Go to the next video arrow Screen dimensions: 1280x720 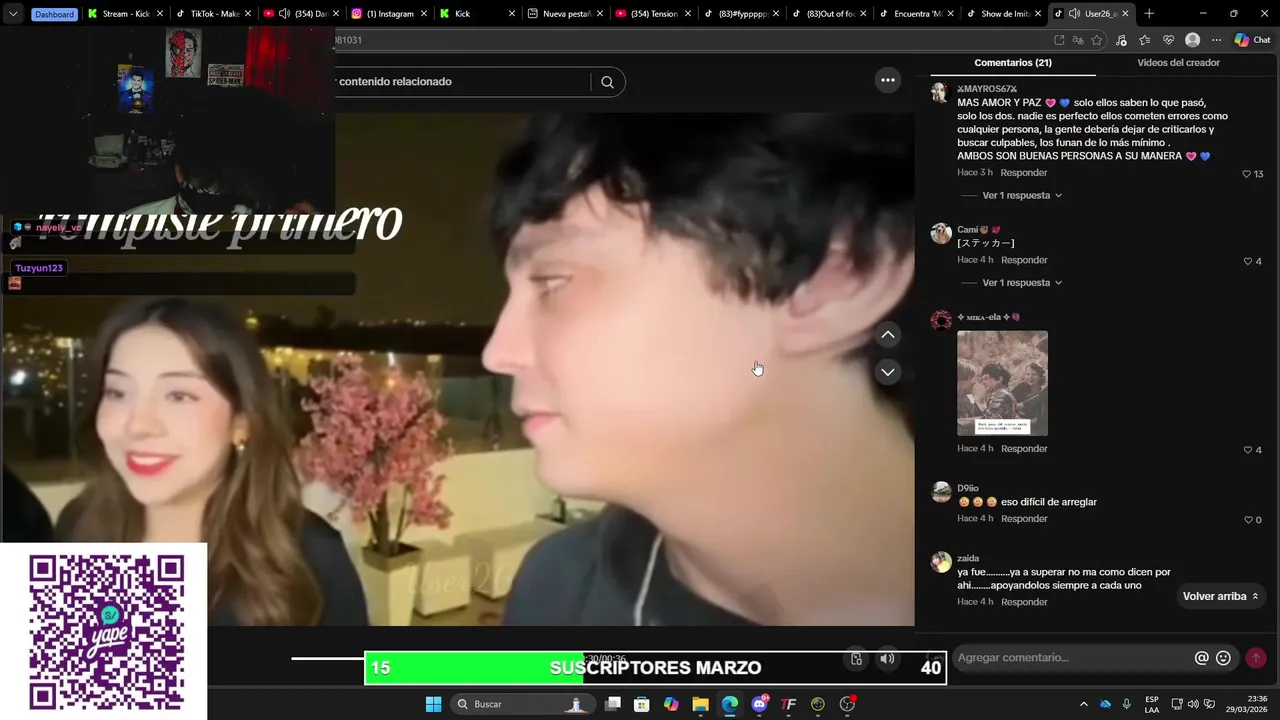coord(887,372)
